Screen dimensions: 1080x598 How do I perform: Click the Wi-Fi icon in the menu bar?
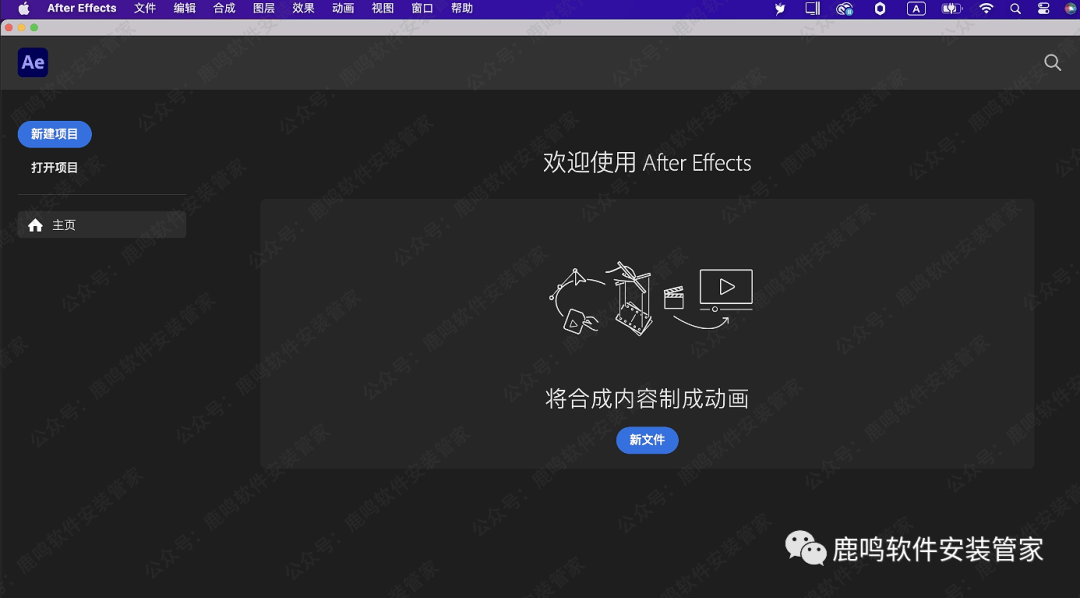click(x=986, y=8)
